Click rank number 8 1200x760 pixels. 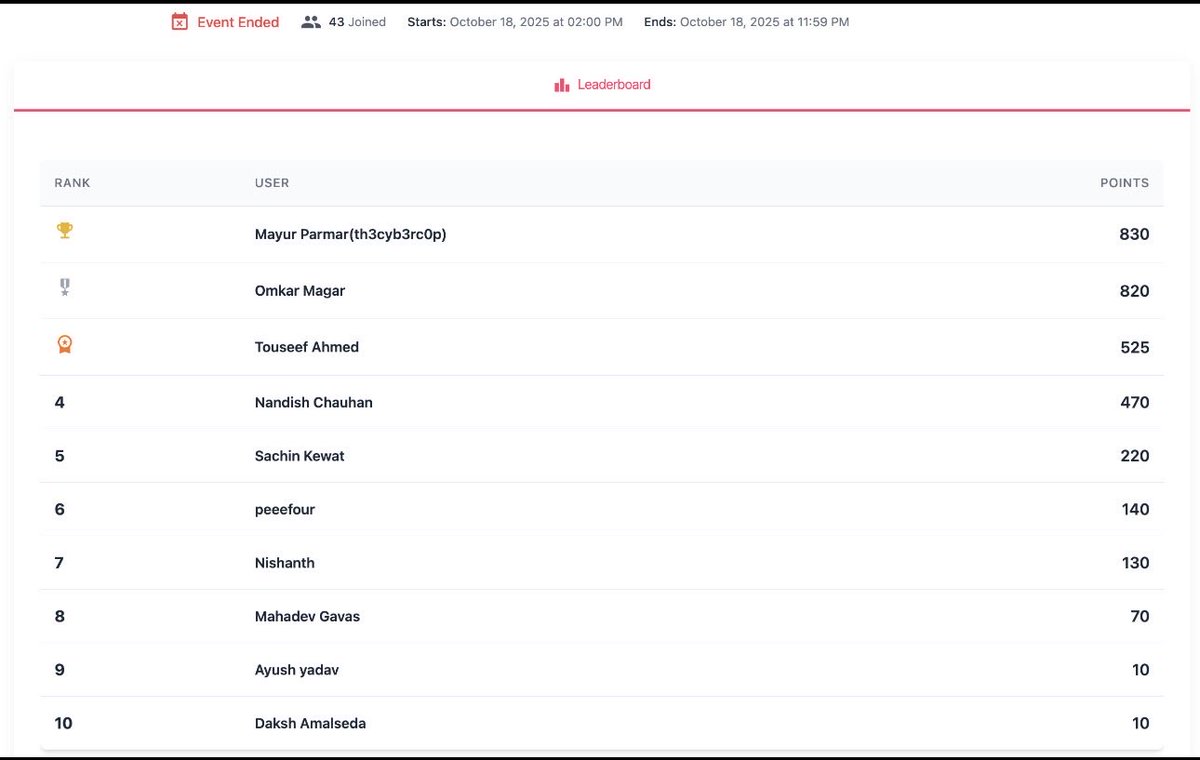pyautogui.click(x=60, y=617)
